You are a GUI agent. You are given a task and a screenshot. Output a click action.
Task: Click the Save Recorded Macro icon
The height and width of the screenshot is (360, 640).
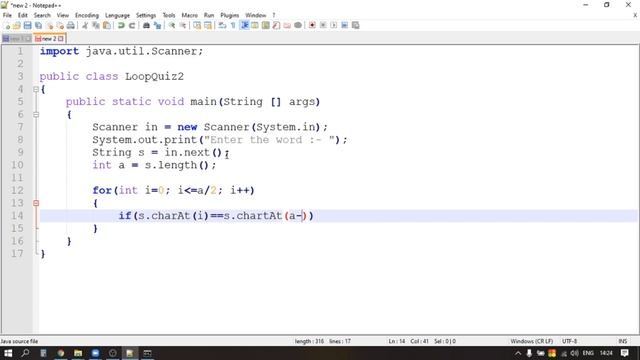pyautogui.click(x=344, y=25)
